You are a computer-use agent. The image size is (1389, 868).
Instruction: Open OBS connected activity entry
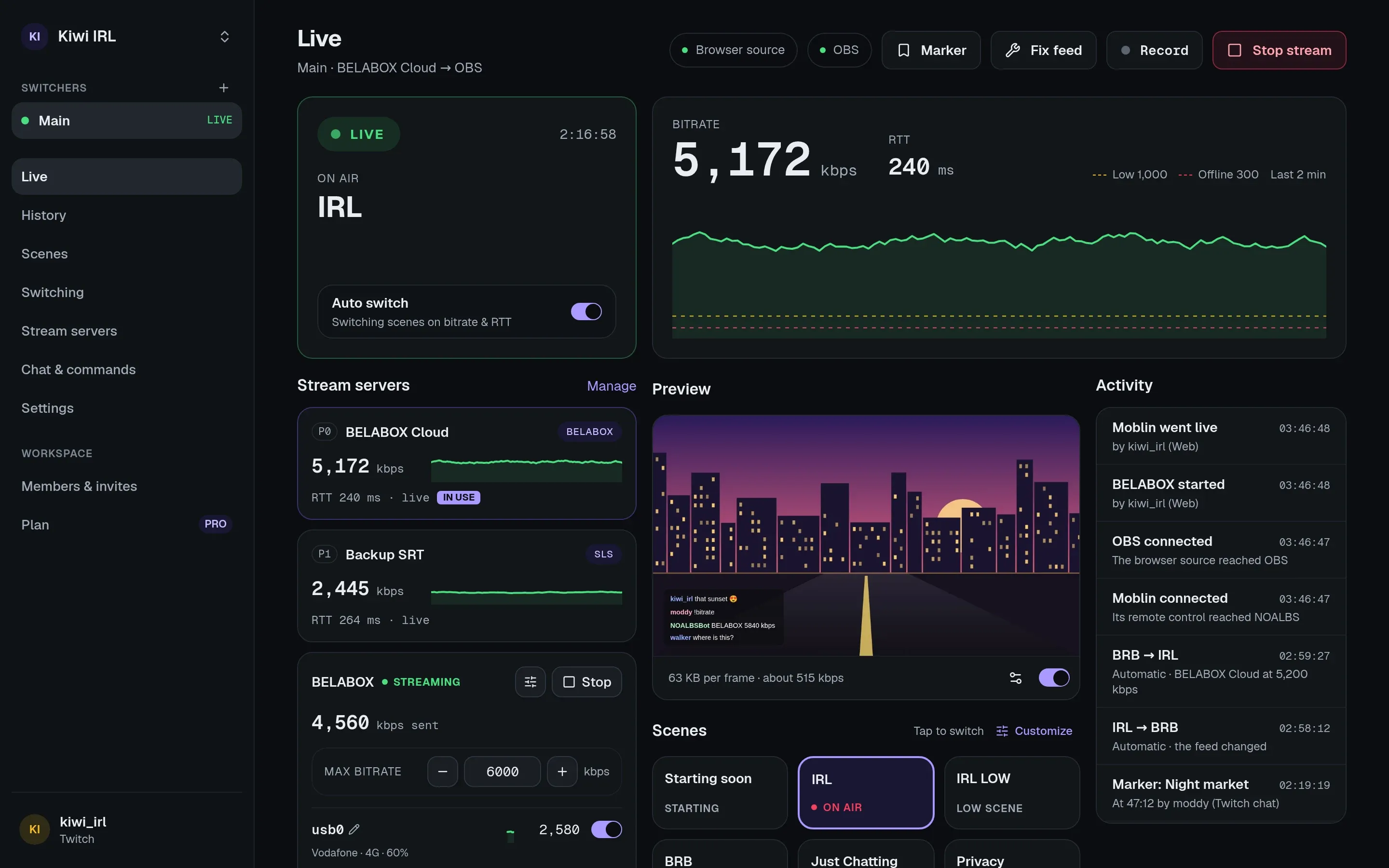click(1221, 550)
